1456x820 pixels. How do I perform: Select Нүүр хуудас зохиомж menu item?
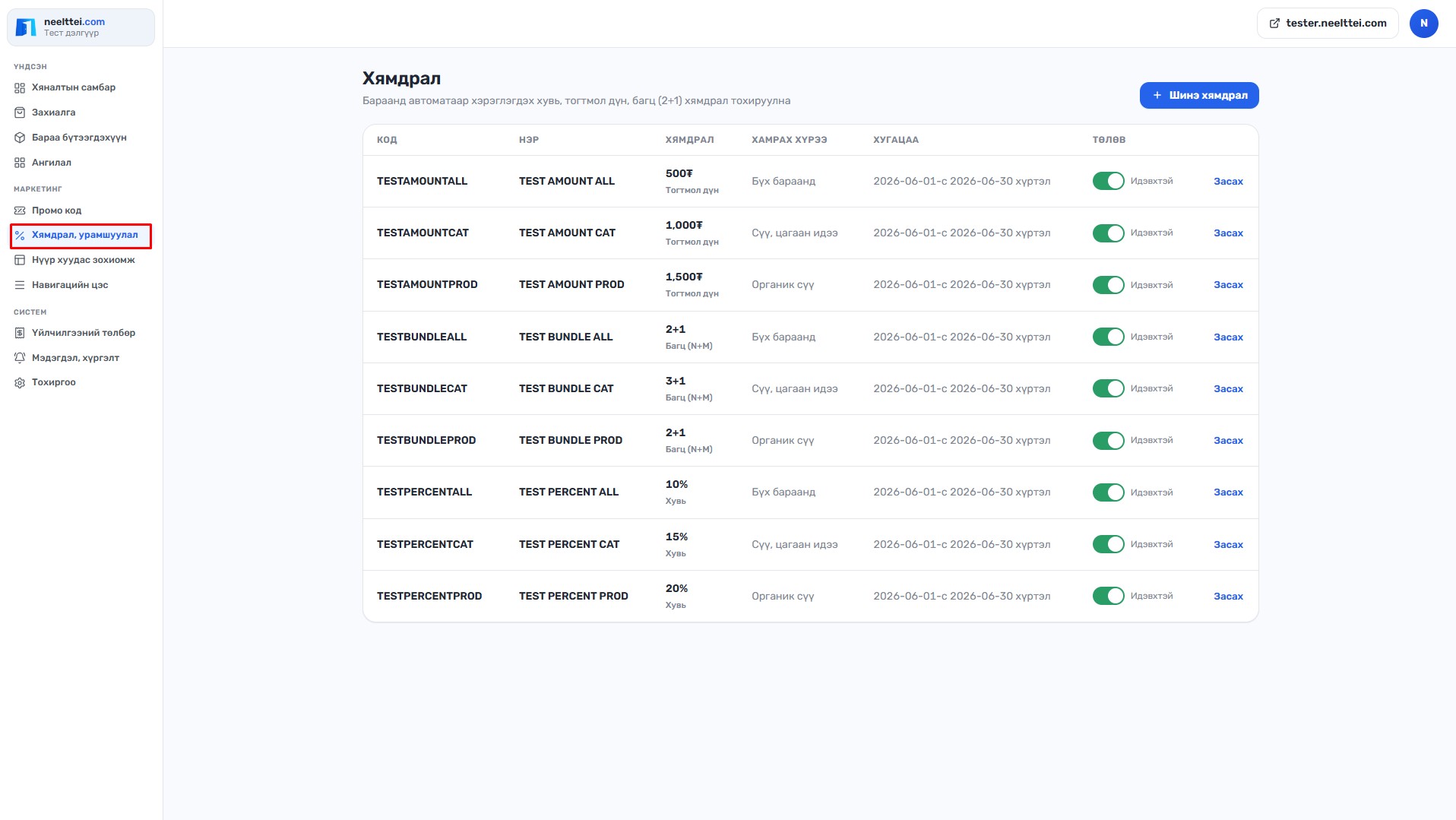tap(81, 260)
